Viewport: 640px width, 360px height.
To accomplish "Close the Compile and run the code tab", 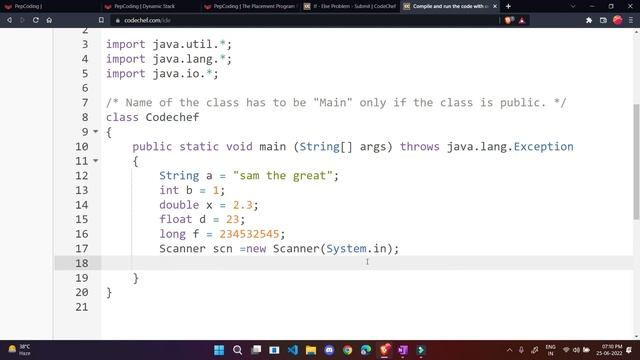I will click(x=495, y=6).
